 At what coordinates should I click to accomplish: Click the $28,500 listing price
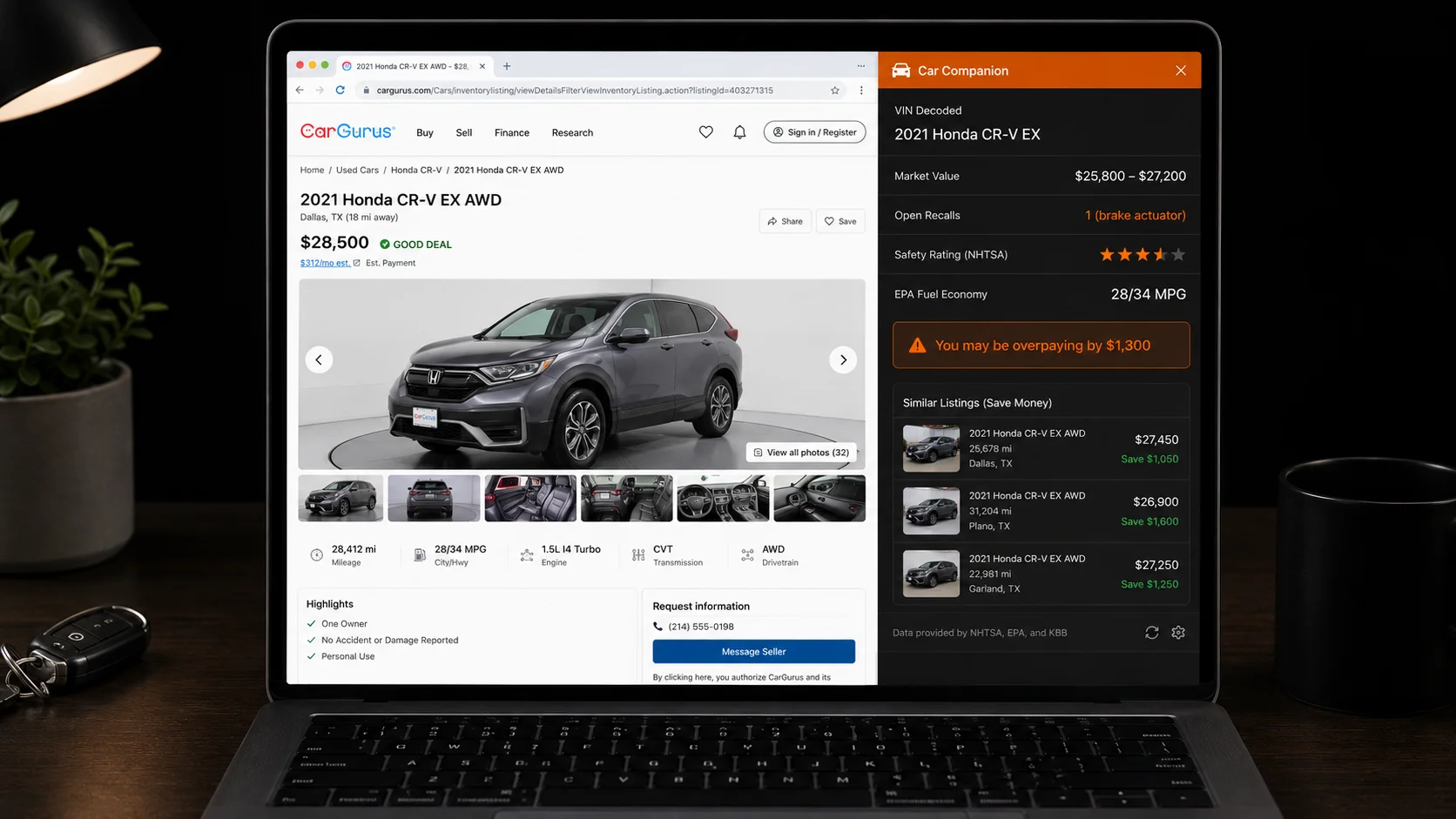[x=334, y=243]
